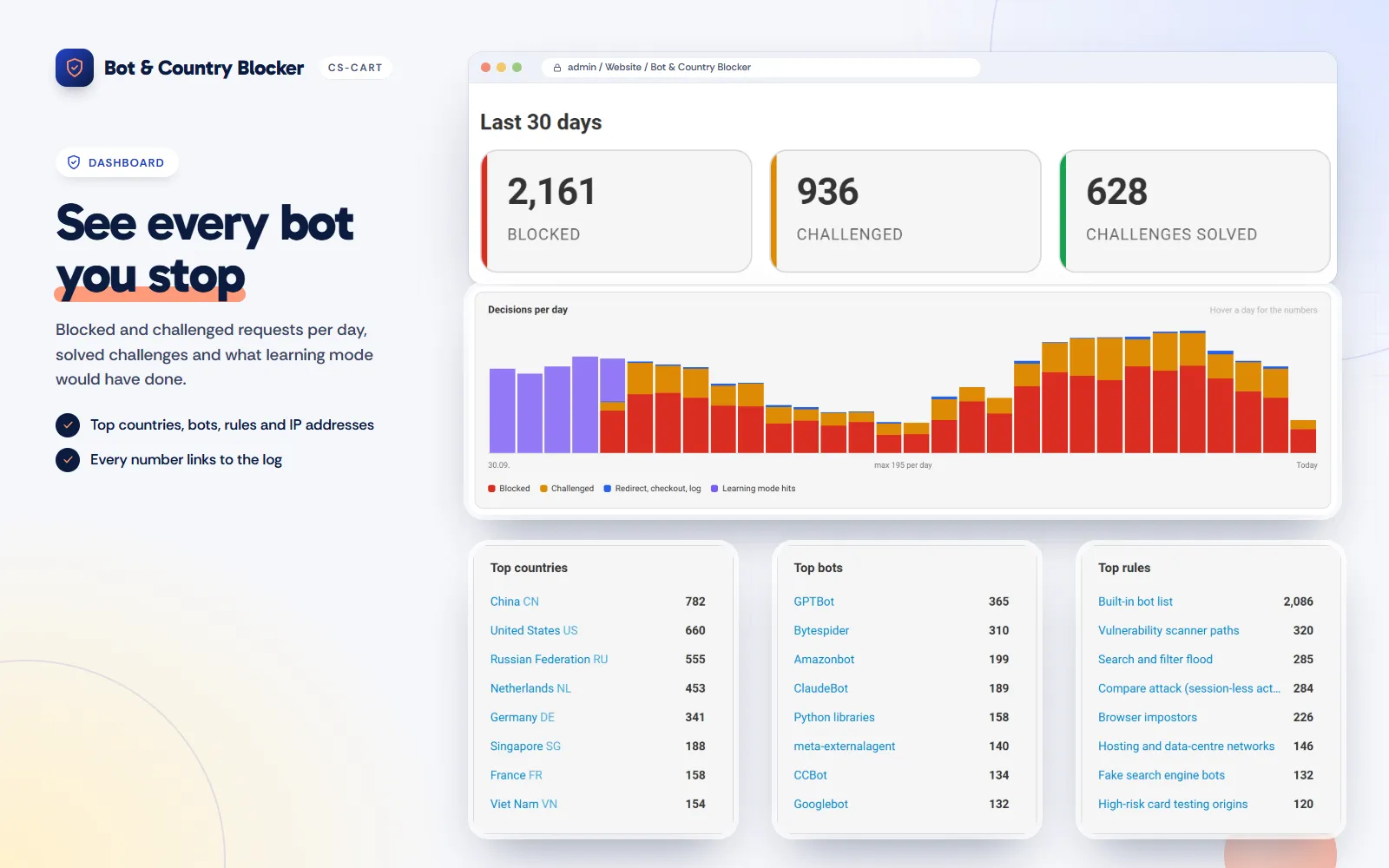The width and height of the screenshot is (1389, 868).
Task: Open Amazonbot bot link
Action: click(x=824, y=660)
